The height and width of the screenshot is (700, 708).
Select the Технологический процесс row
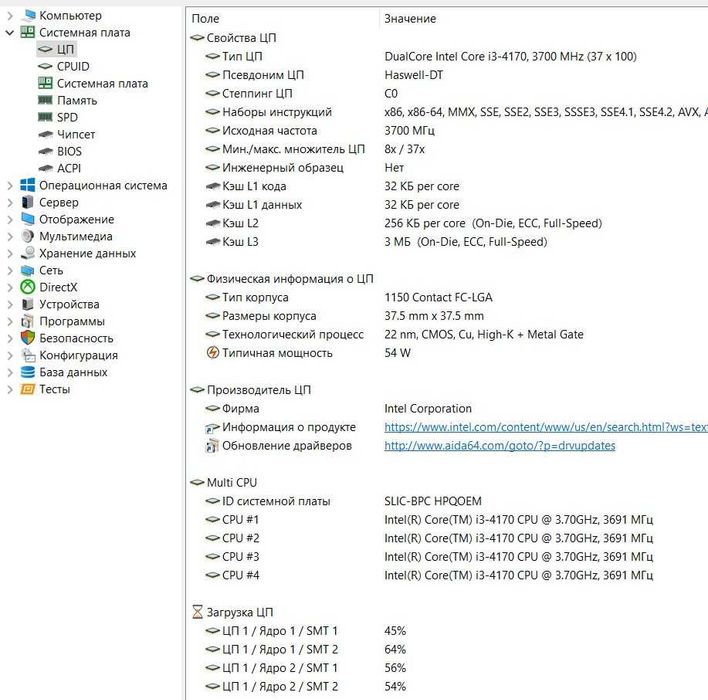[449, 334]
